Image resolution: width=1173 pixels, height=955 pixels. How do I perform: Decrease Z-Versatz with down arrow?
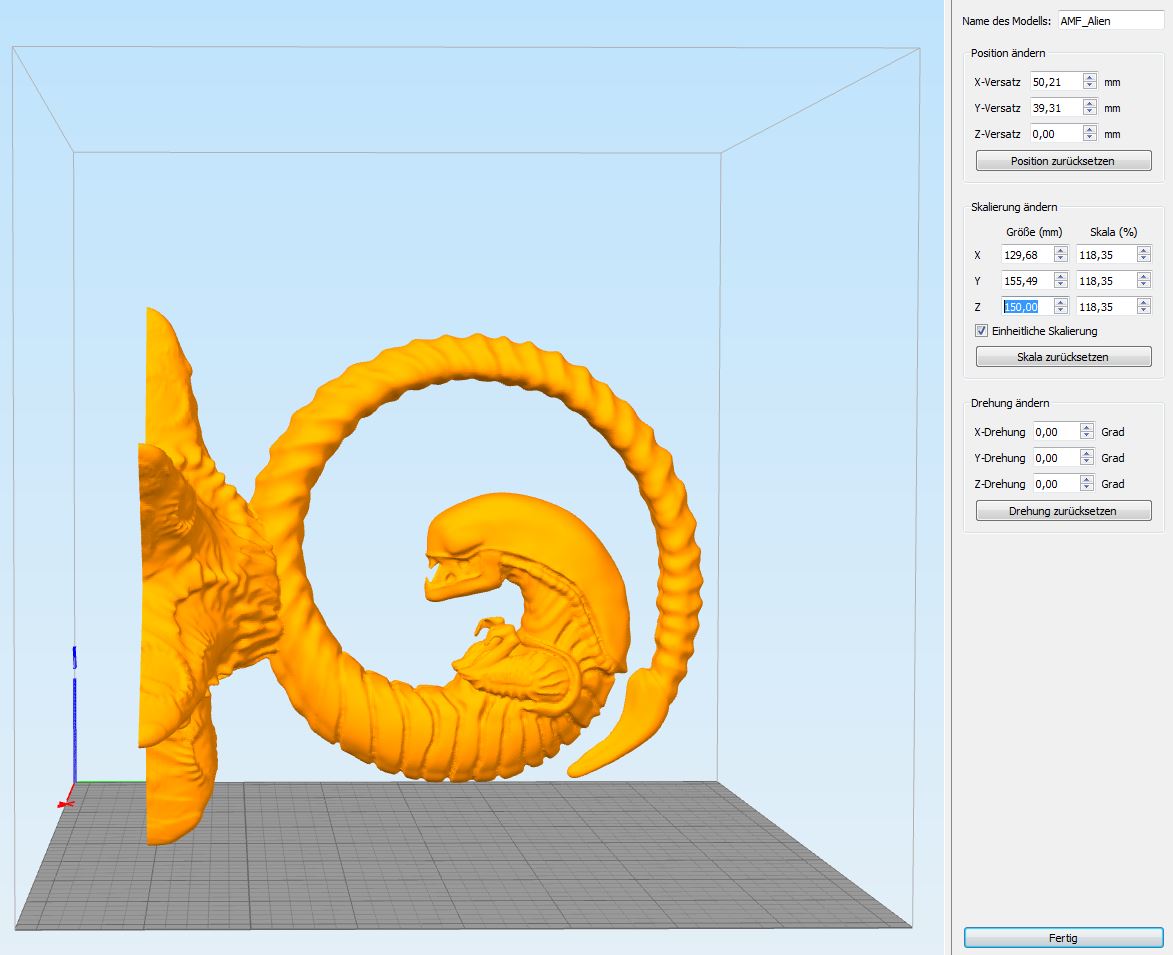[1090, 138]
